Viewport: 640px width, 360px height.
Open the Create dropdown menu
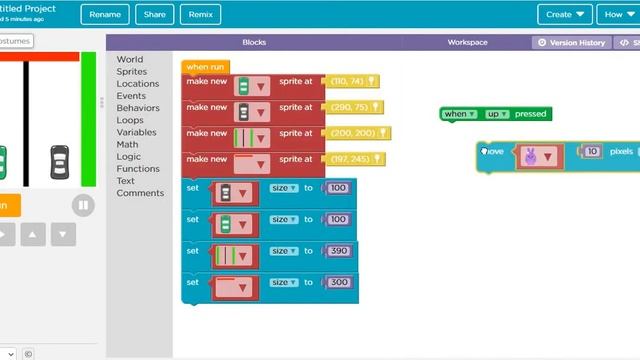565,15
